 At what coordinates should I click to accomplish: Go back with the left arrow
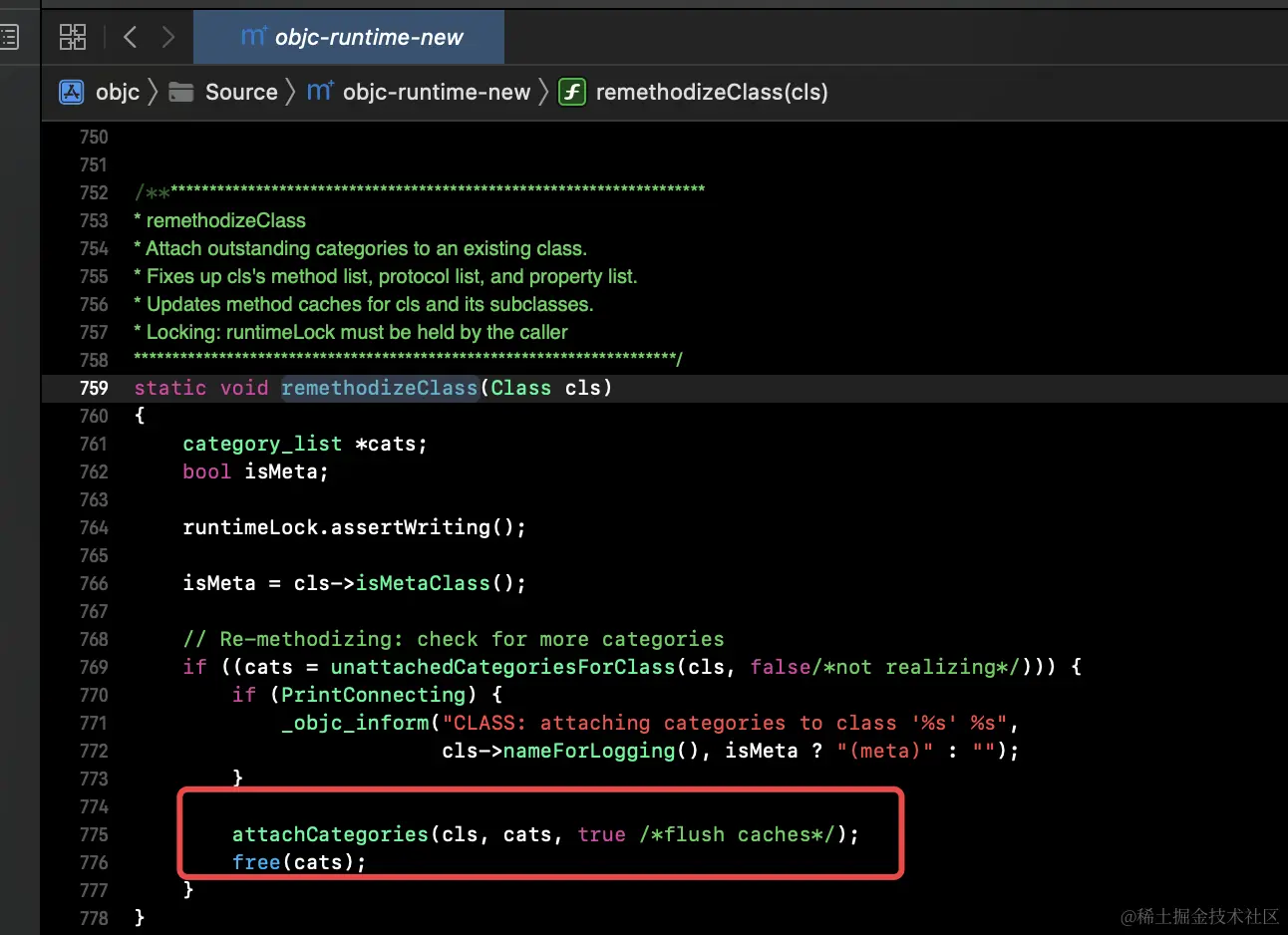tap(130, 38)
